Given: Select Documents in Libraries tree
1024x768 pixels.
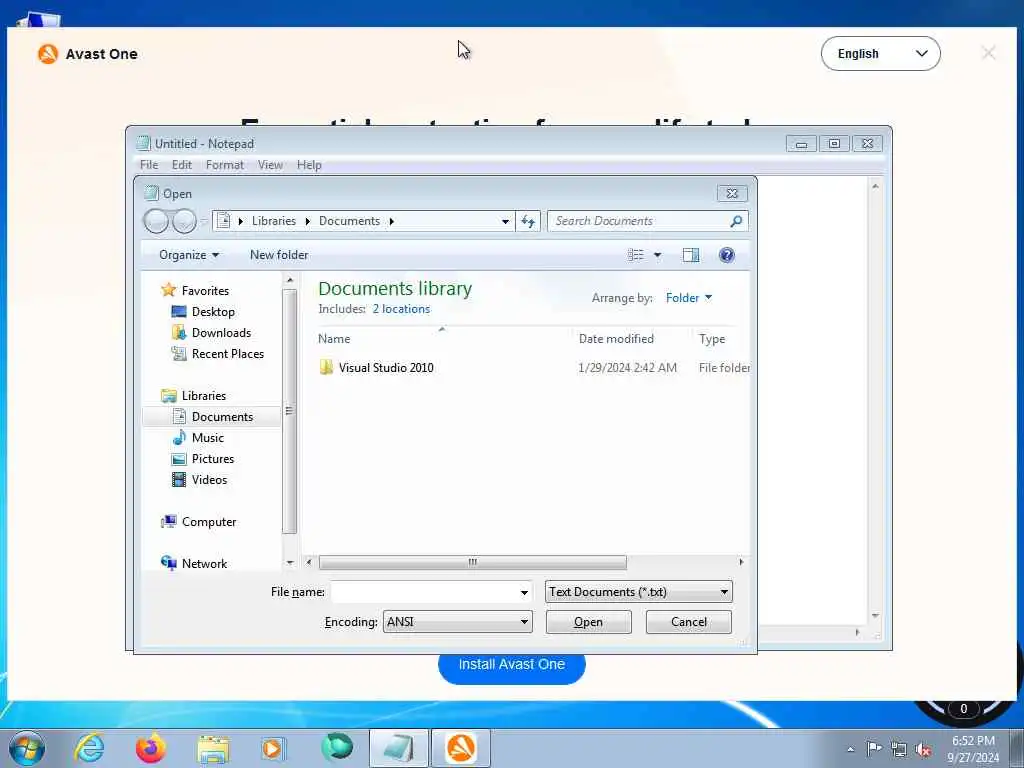Looking at the screenshot, I should [x=222, y=417].
